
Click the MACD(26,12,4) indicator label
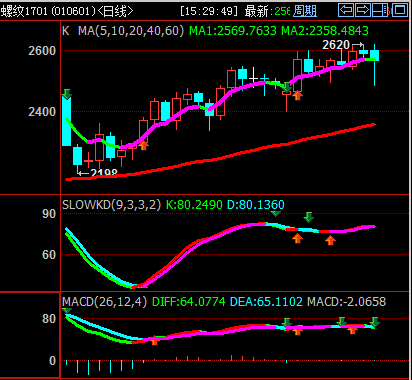tap(104, 302)
